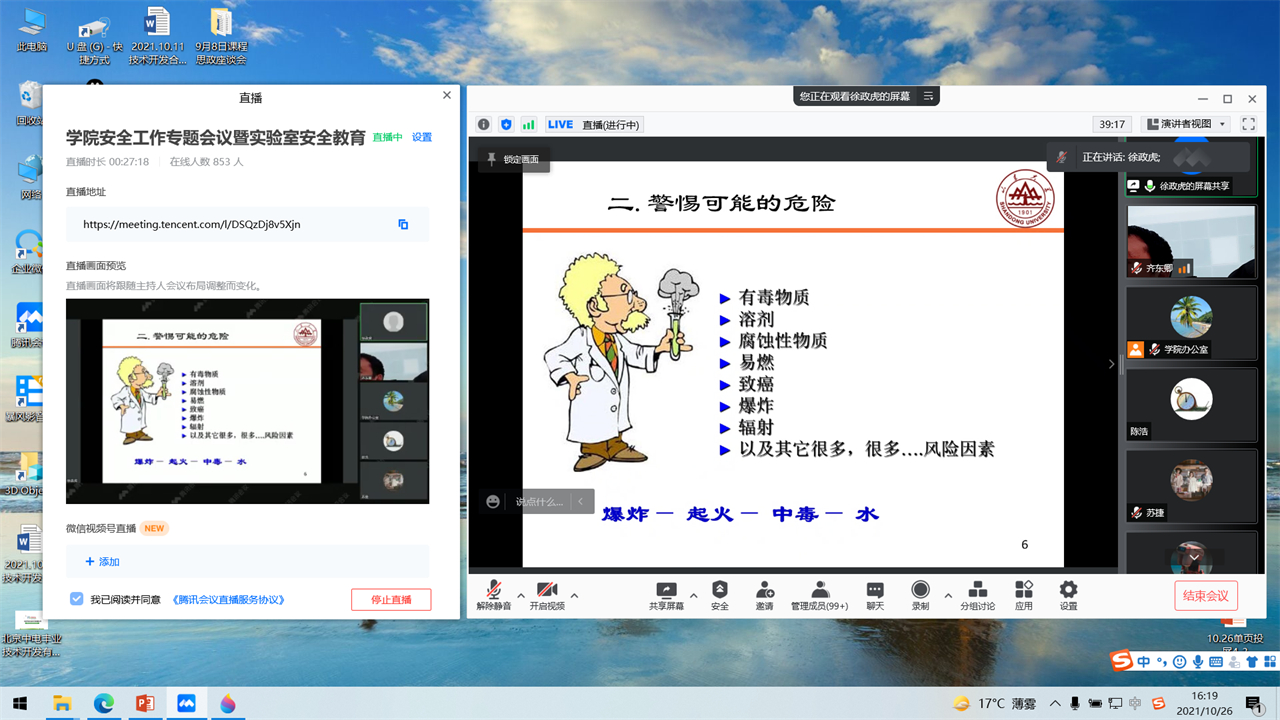Click the unmute microphone icon (解除静音)
This screenshot has height=720, width=1280.
[493, 590]
